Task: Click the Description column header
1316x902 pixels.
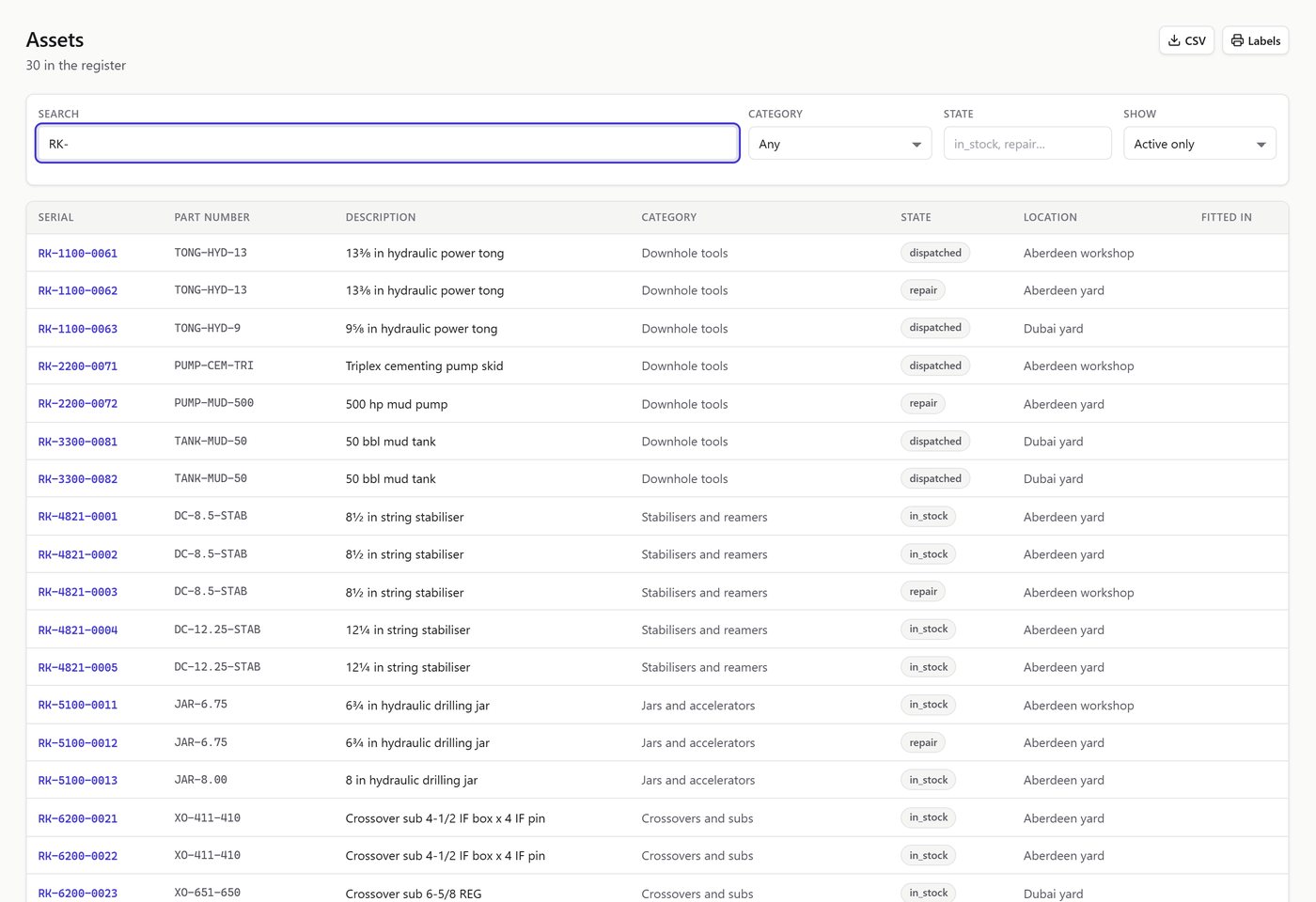Action: 381,217
